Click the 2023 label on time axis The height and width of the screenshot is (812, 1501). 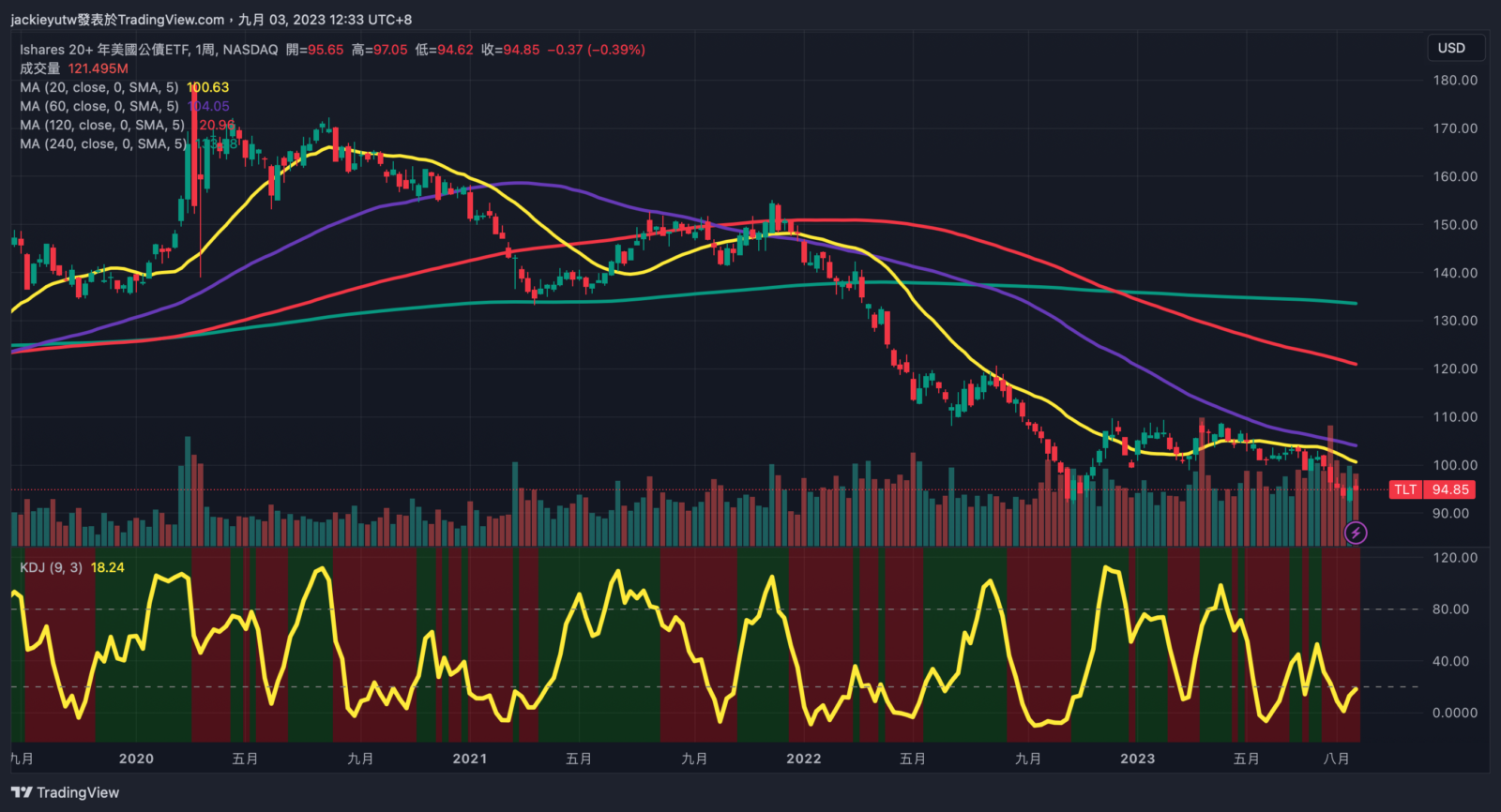click(x=1137, y=759)
